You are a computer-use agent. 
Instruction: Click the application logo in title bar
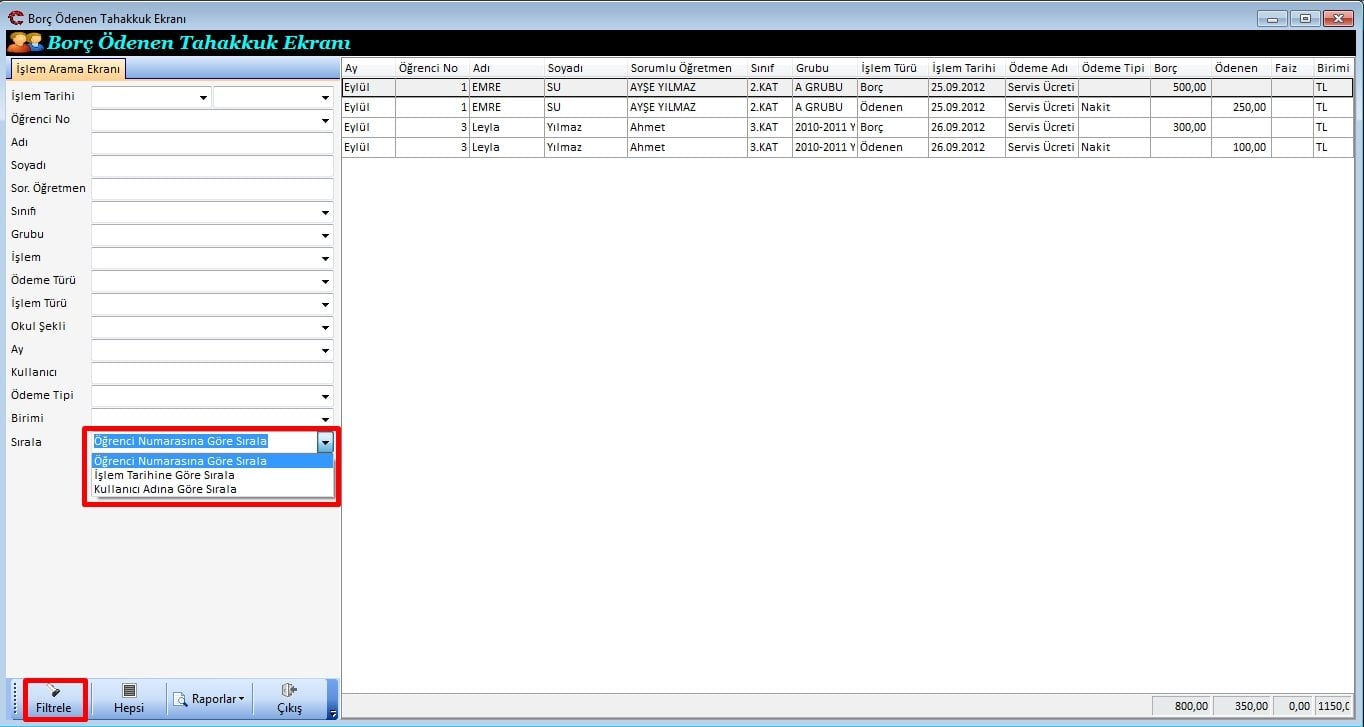15,18
